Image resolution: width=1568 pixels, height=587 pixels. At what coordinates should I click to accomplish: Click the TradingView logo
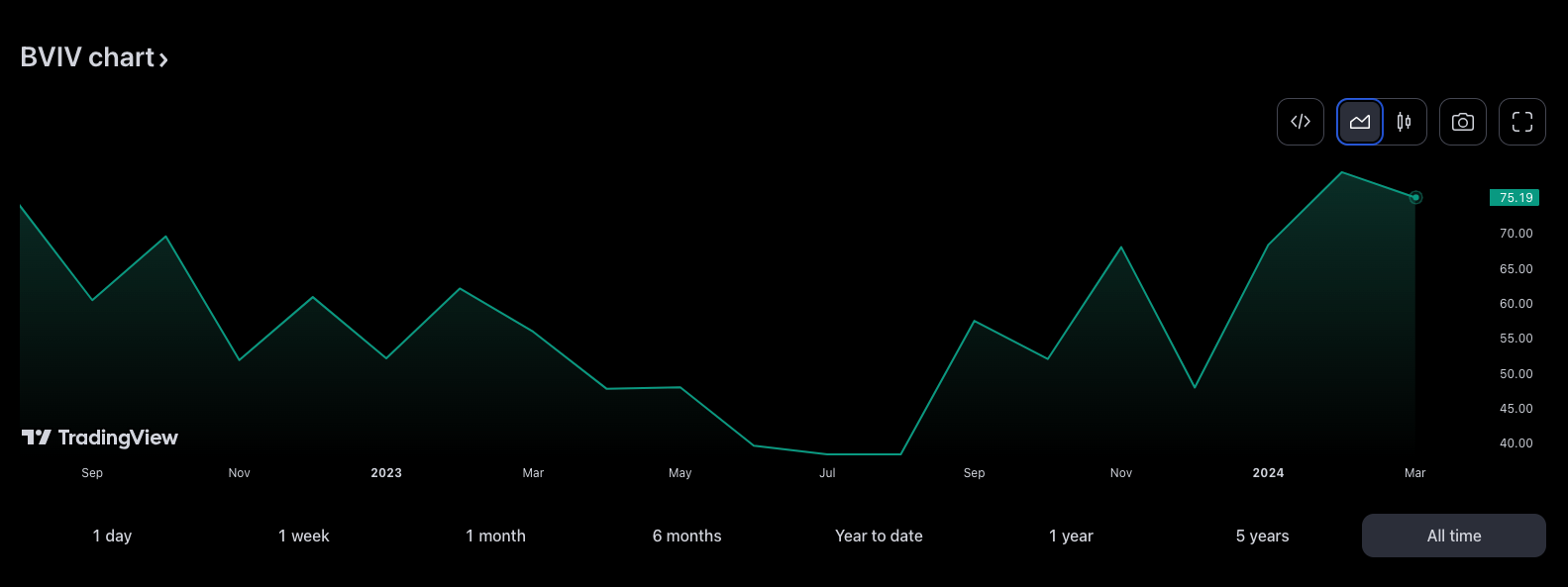coord(100,438)
